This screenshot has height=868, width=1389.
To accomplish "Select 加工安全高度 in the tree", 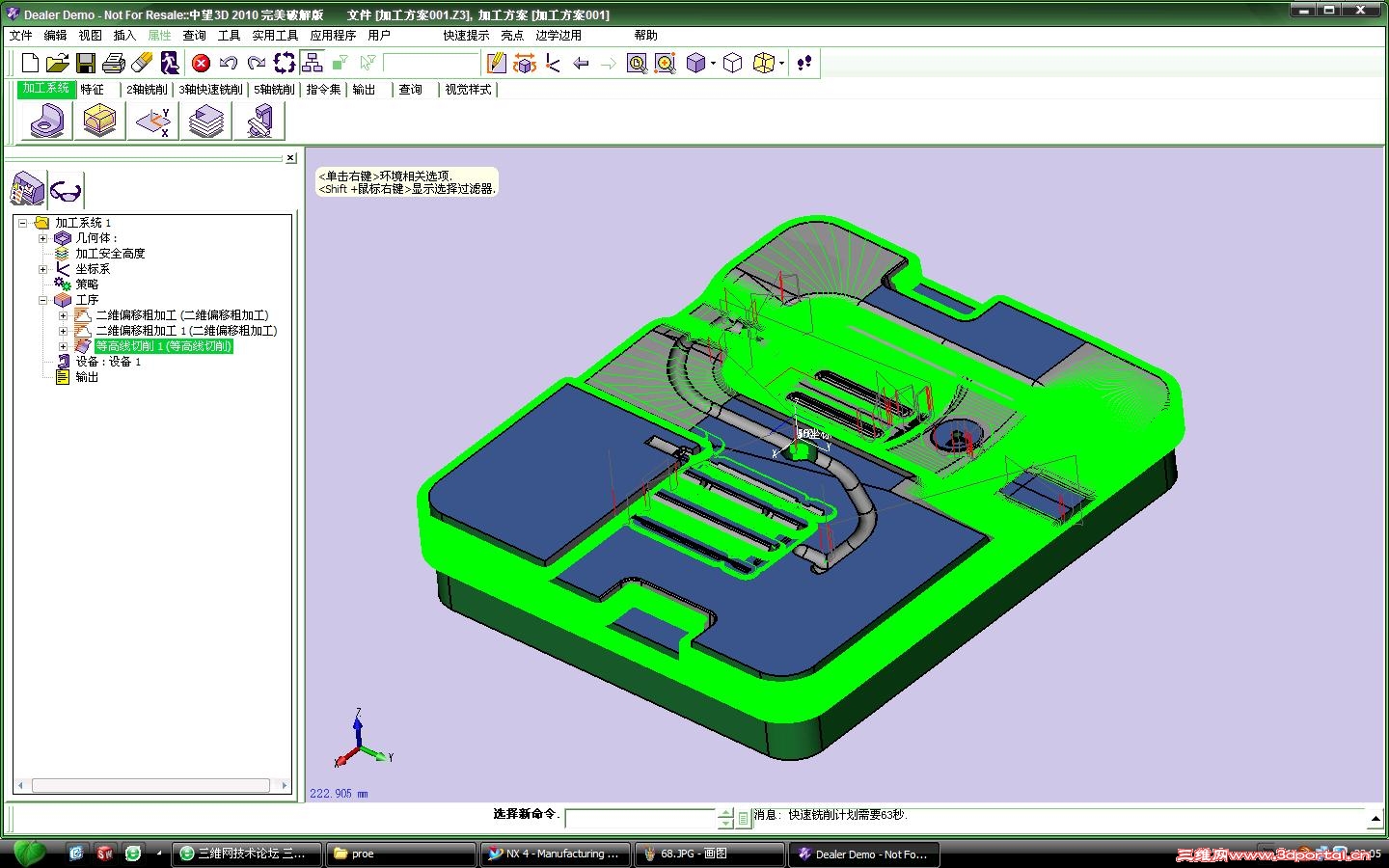I will (110, 254).
